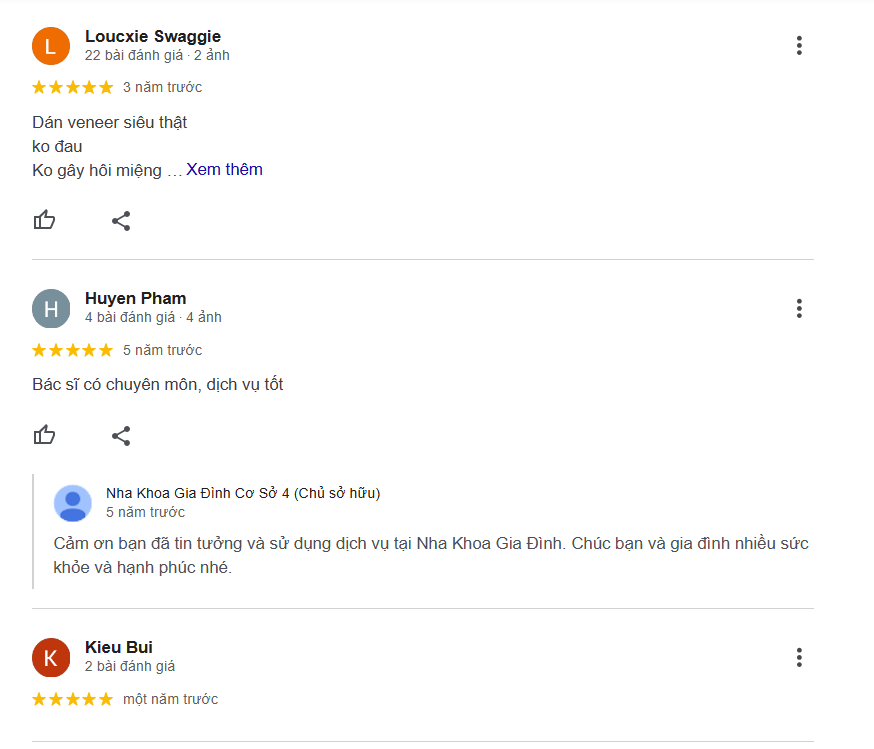Click Kieu Bui's red avatar
Image resolution: width=874 pixels, height=749 pixels.
coord(51,657)
